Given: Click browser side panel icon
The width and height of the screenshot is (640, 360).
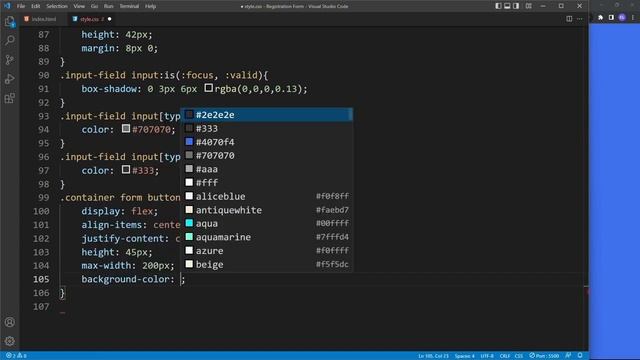Looking at the screenshot, I should (611, 18).
